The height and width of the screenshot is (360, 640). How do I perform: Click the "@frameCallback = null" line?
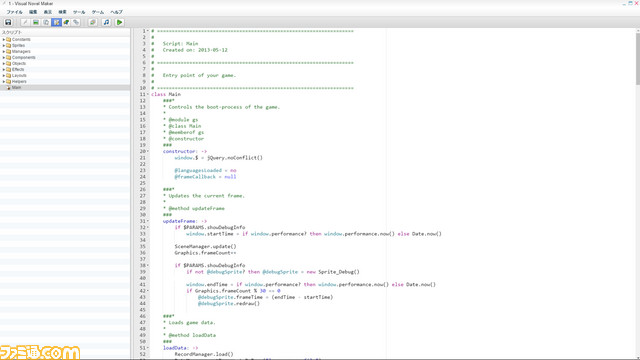(205, 177)
